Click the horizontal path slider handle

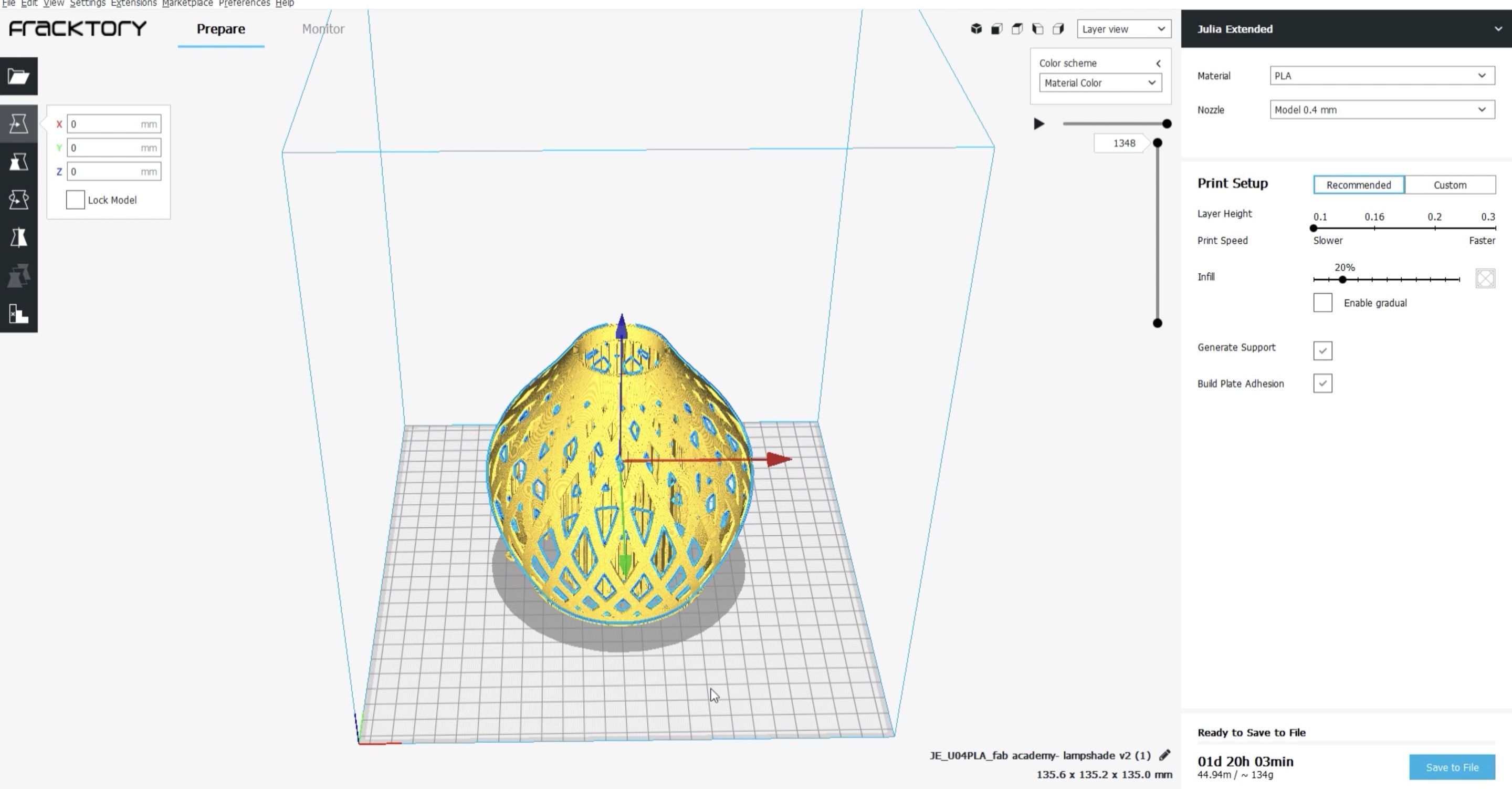(x=1167, y=124)
